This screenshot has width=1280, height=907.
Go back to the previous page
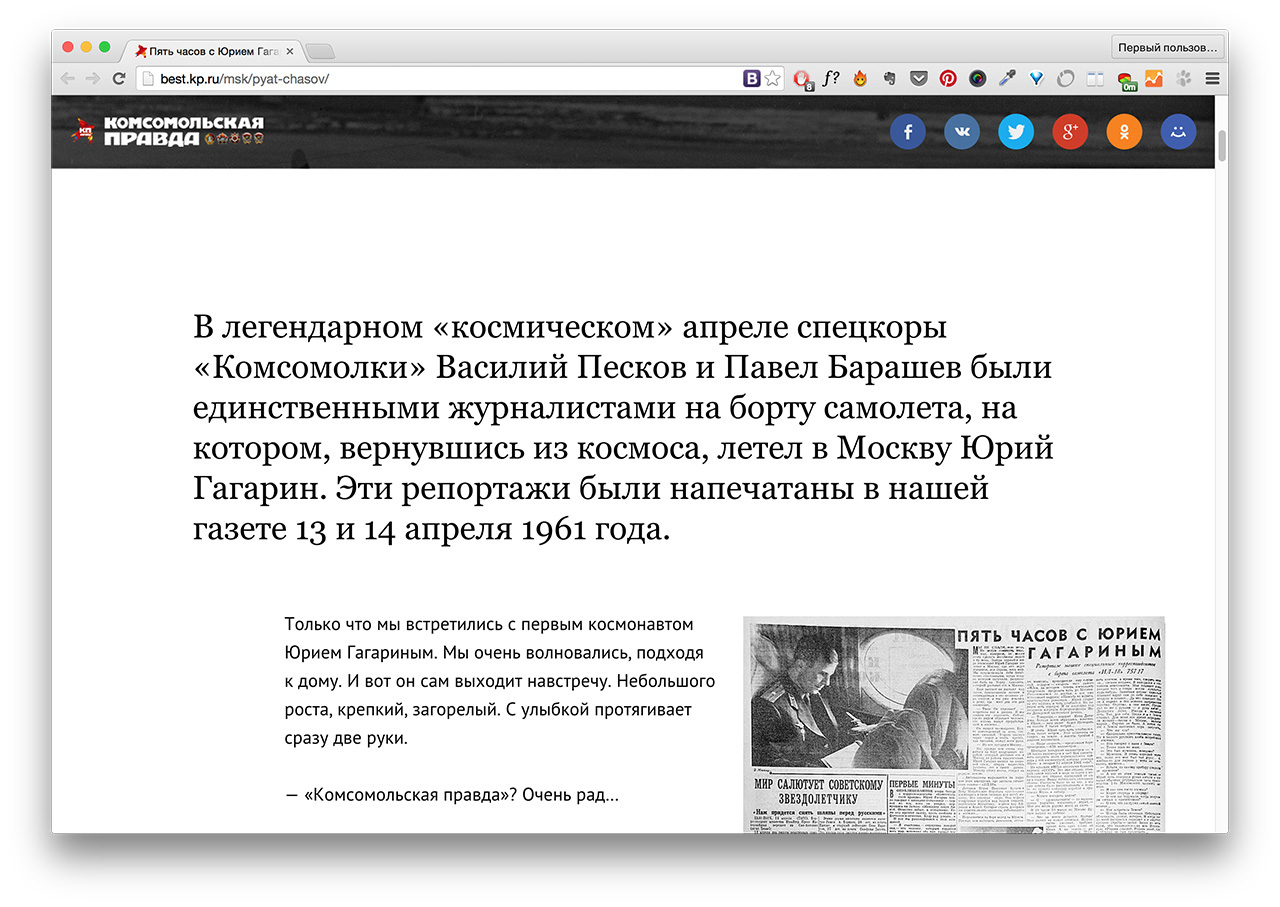pos(67,79)
